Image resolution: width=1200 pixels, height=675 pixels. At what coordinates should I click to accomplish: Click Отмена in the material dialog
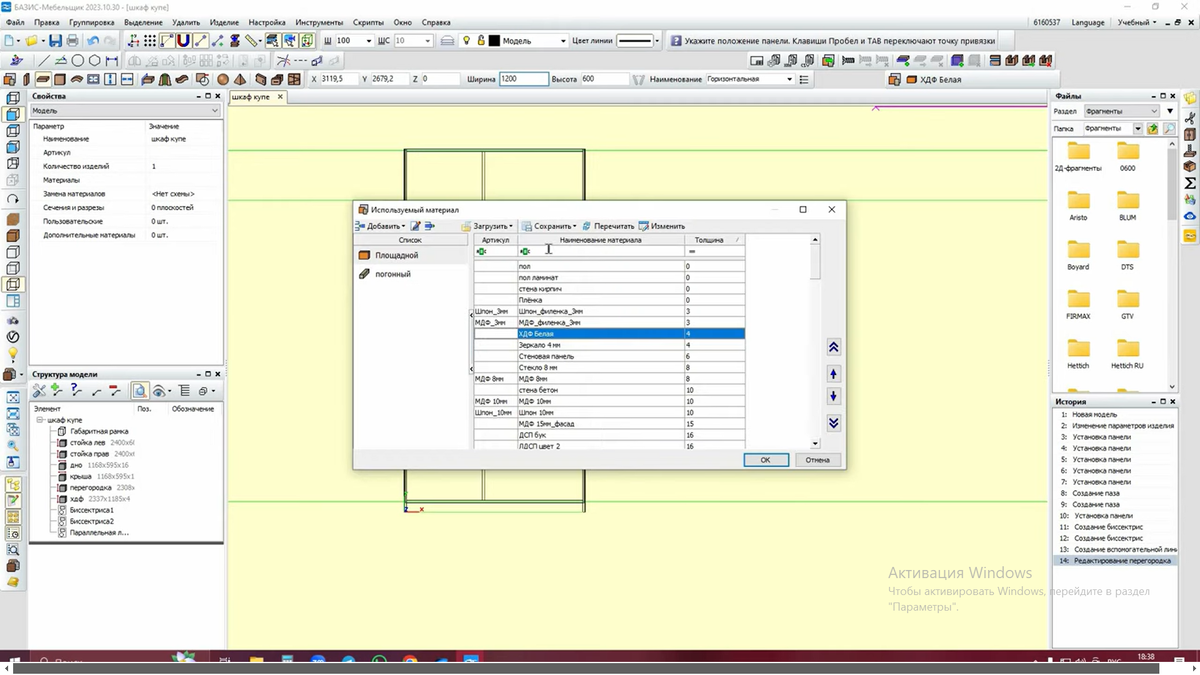tap(817, 460)
